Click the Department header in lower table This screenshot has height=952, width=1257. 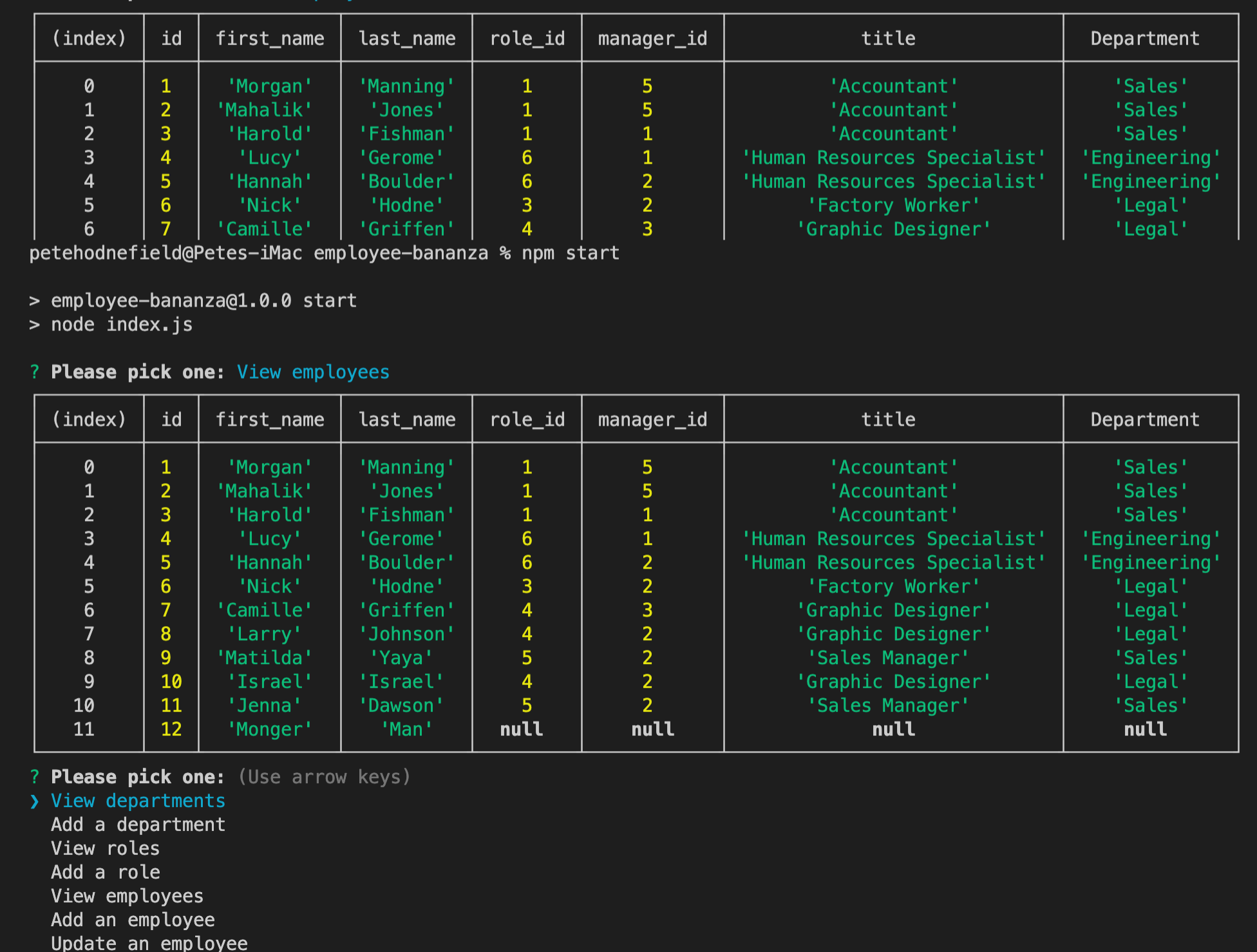point(1144,419)
